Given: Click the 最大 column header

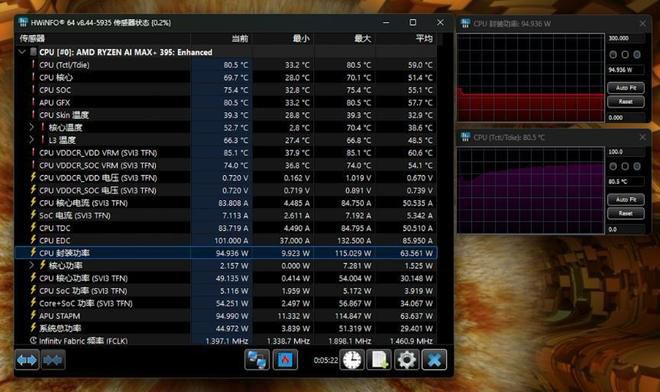Looking at the screenshot, I should (362, 39).
